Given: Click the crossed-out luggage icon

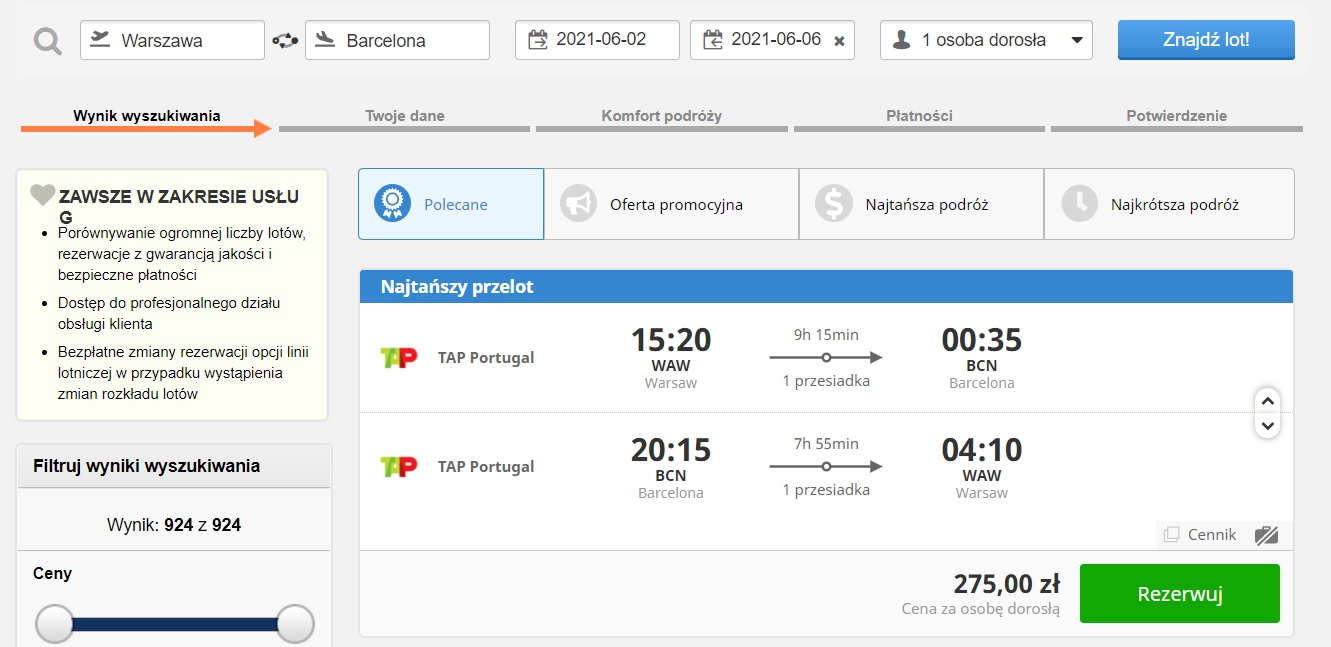Looking at the screenshot, I should click(x=1266, y=535).
